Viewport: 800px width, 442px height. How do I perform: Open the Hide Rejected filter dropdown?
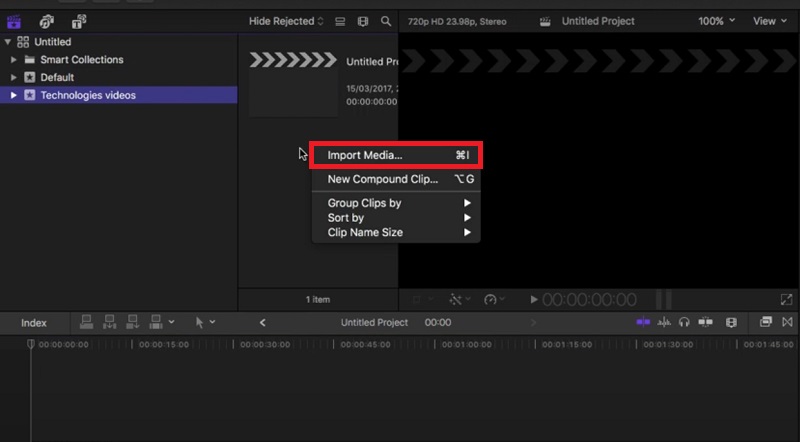[x=286, y=21]
